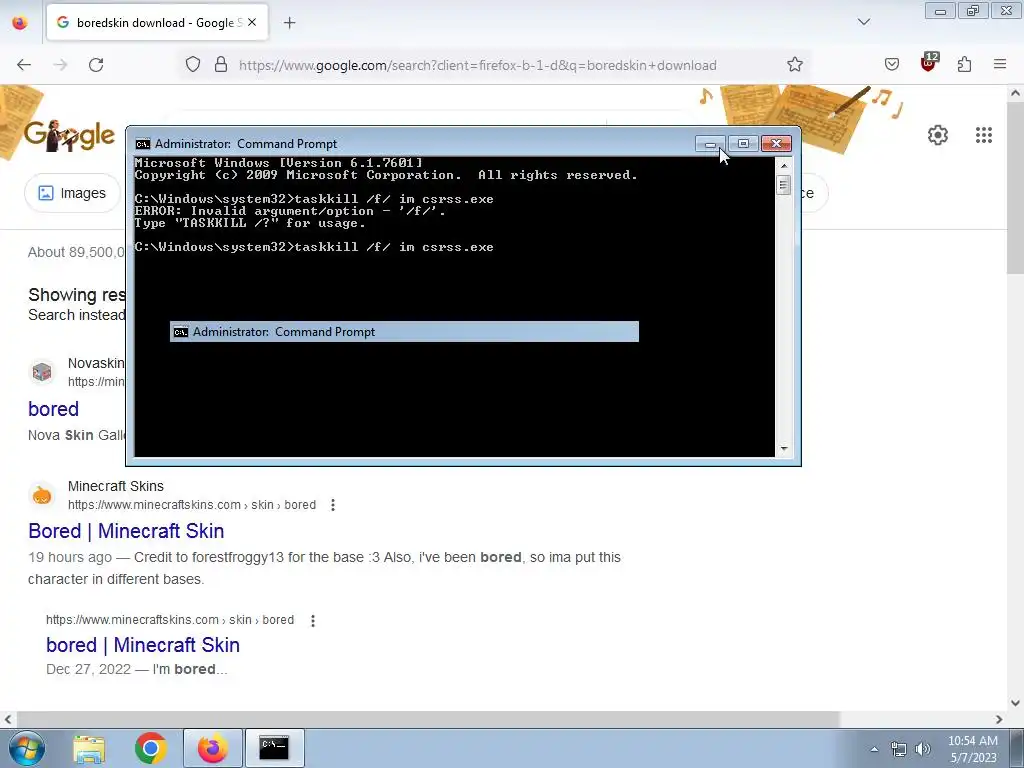This screenshot has height=768, width=1024.
Task: Bookmark this page with the star icon
Action: tap(795, 64)
